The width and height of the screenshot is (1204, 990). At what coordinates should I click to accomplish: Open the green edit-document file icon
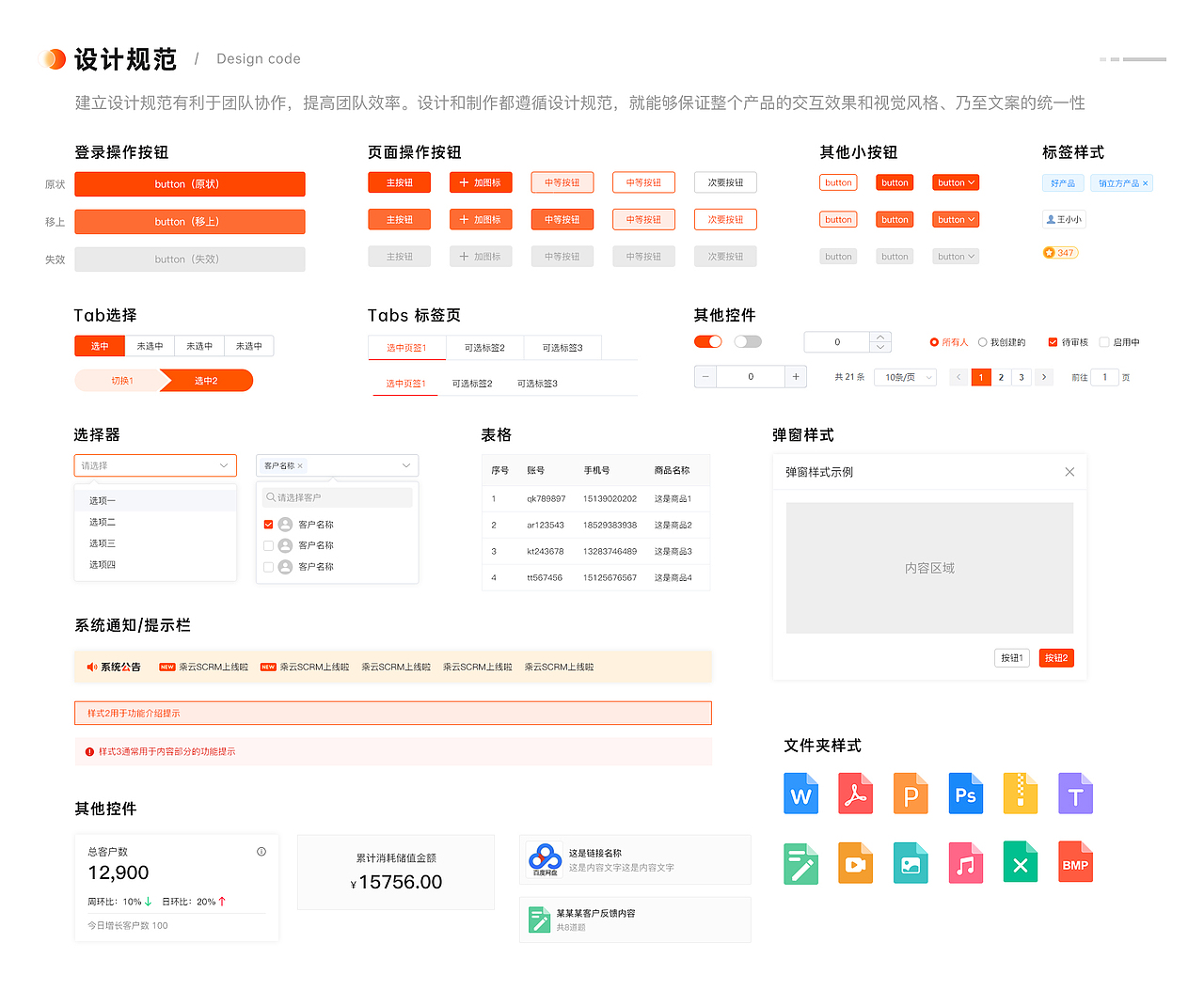(800, 863)
